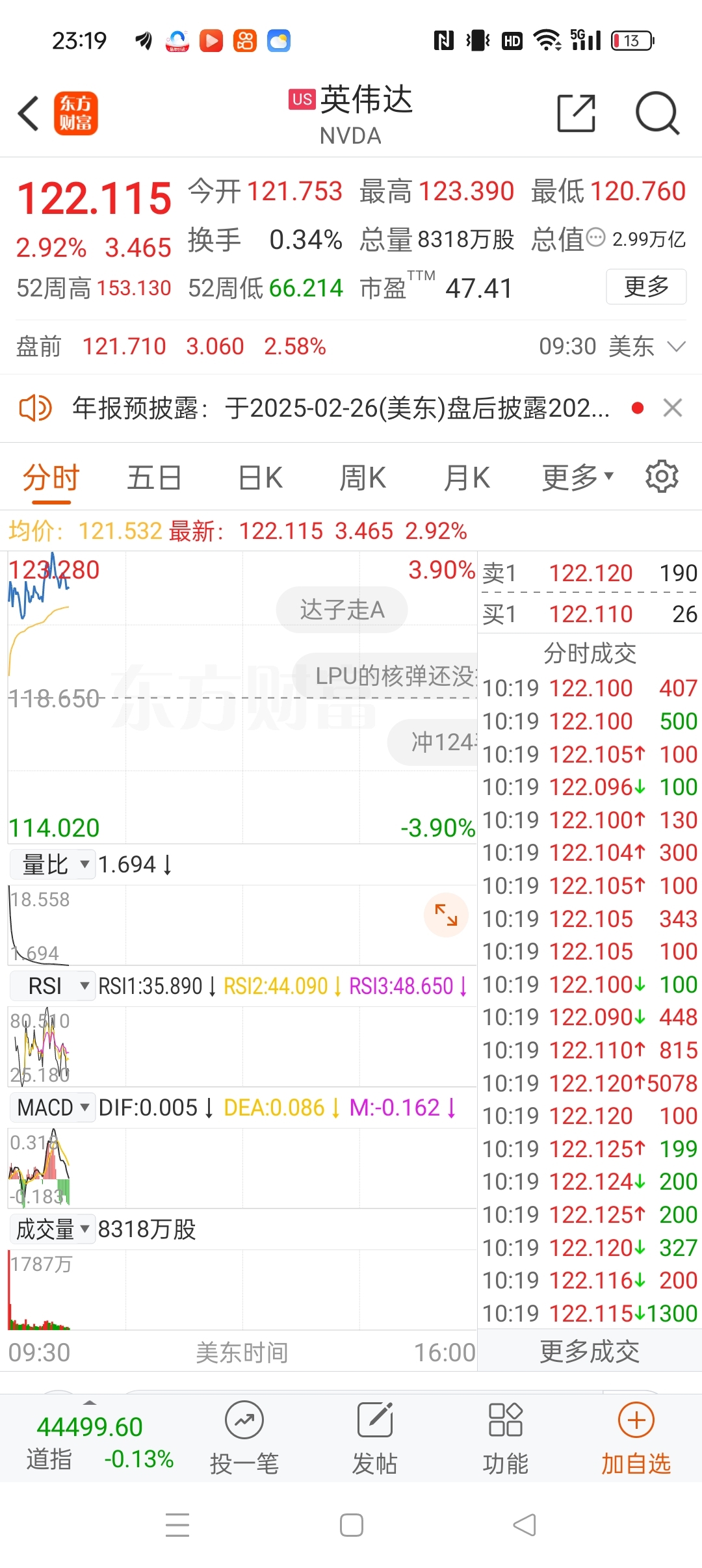
Task: Tap the Android recent apps menu icon
Action: tap(177, 1525)
